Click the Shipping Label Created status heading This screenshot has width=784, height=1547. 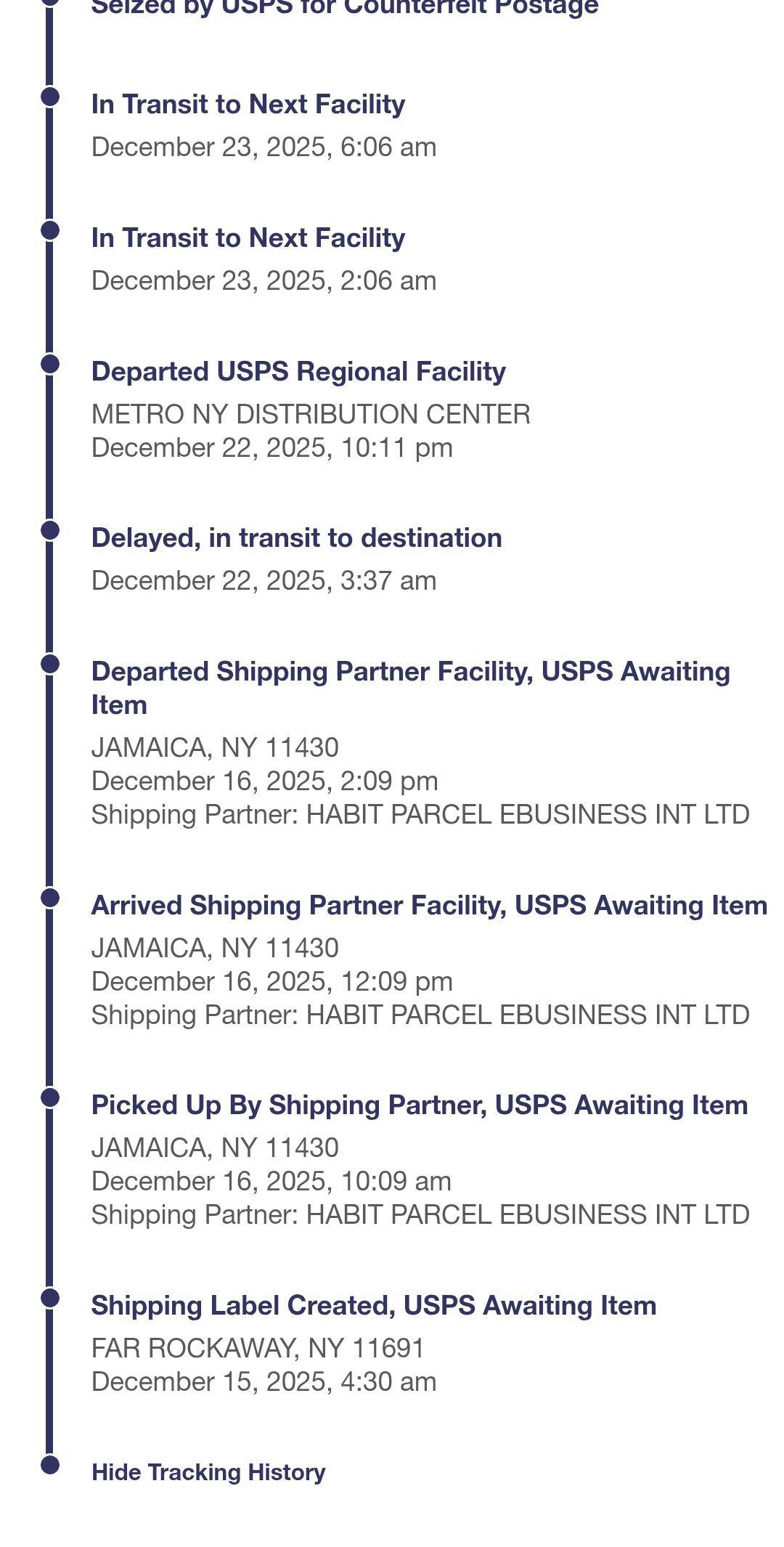point(373,1305)
